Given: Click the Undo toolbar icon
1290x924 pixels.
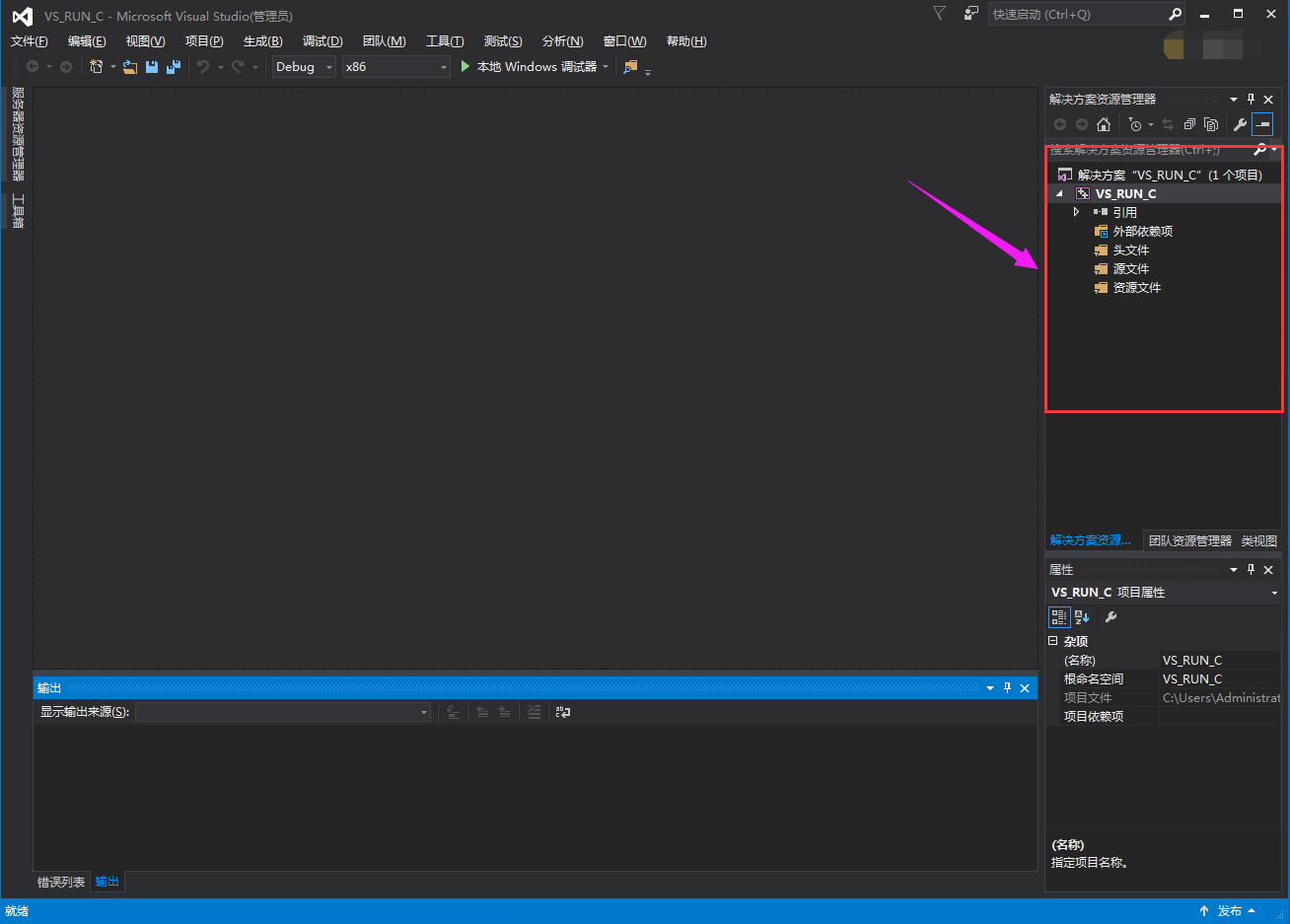Looking at the screenshot, I should [x=203, y=67].
